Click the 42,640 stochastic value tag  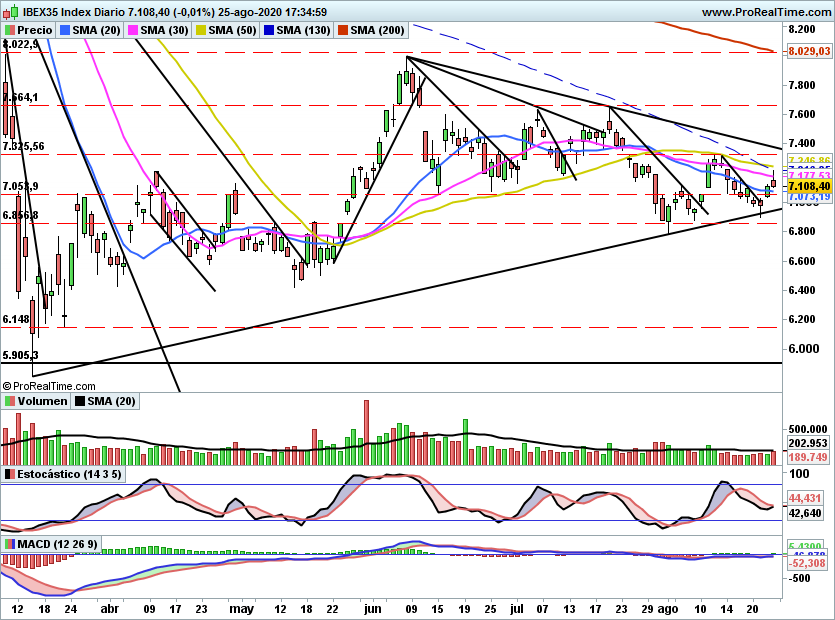(805, 513)
